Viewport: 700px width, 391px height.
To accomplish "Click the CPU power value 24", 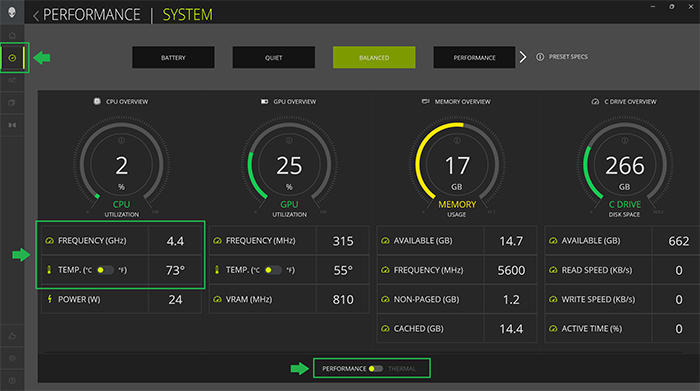I will (175, 299).
